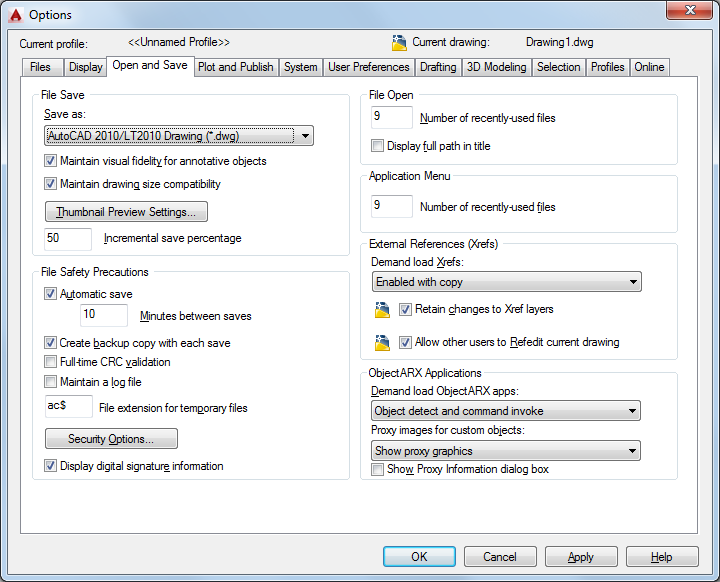Expand Demand load ObjectARX apps dropdown
The height and width of the screenshot is (582, 720).
pyautogui.click(x=506, y=411)
